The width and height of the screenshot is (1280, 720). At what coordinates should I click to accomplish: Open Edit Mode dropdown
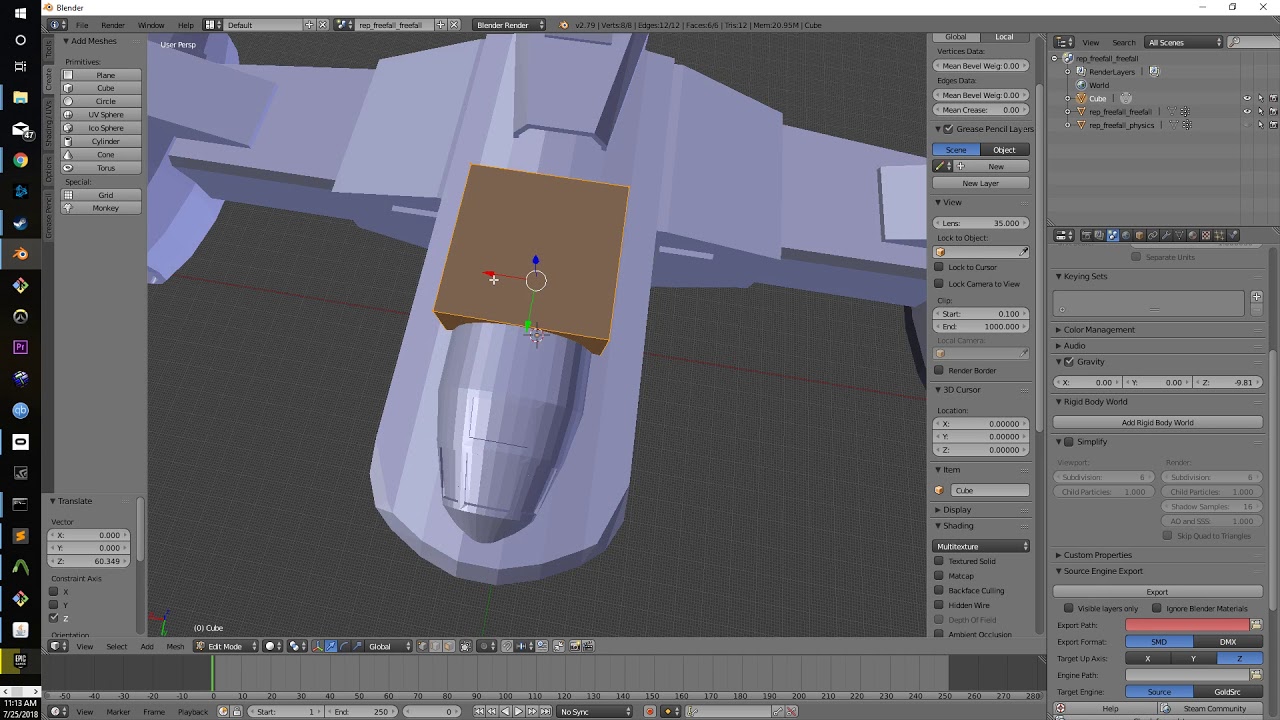click(227, 646)
